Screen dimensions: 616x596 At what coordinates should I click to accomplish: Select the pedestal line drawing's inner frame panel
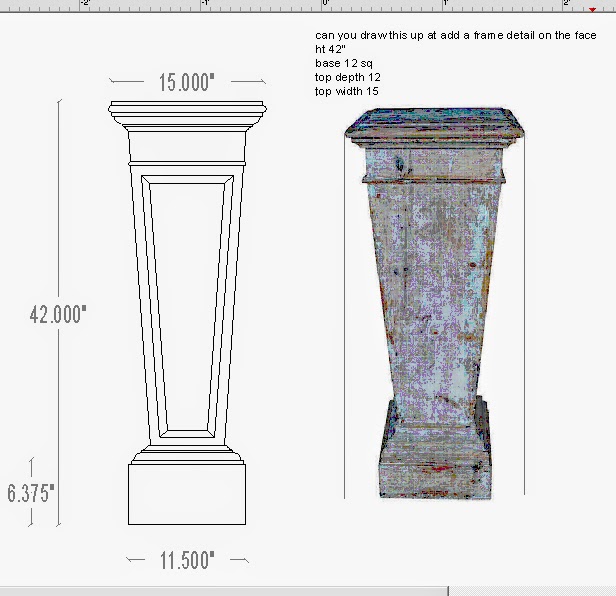(x=187, y=306)
